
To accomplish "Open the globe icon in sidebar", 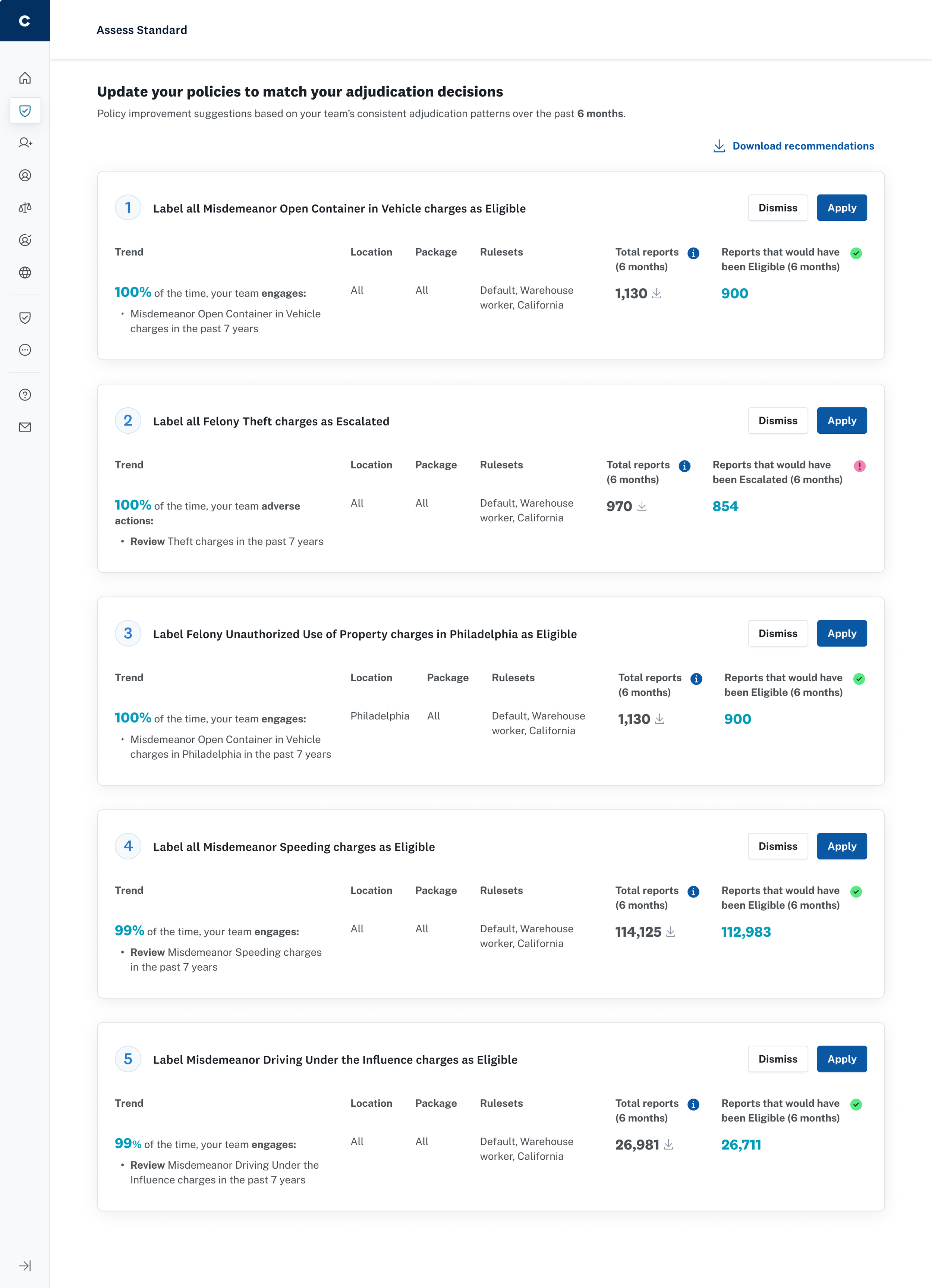I will coord(25,273).
